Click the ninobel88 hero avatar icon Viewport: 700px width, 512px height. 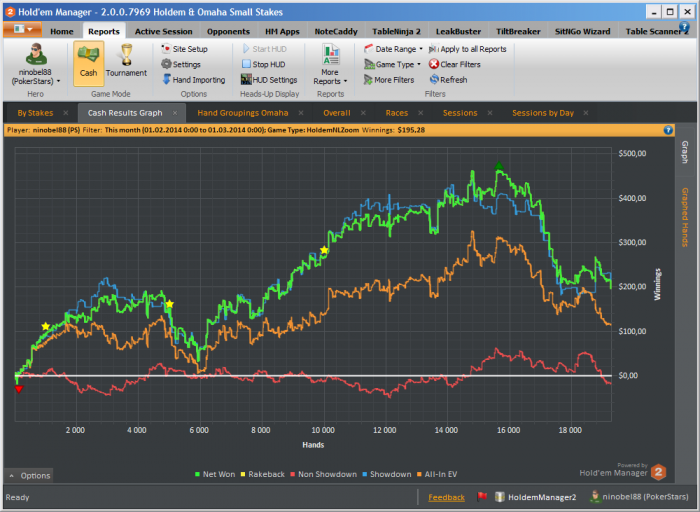pyautogui.click(x=35, y=54)
